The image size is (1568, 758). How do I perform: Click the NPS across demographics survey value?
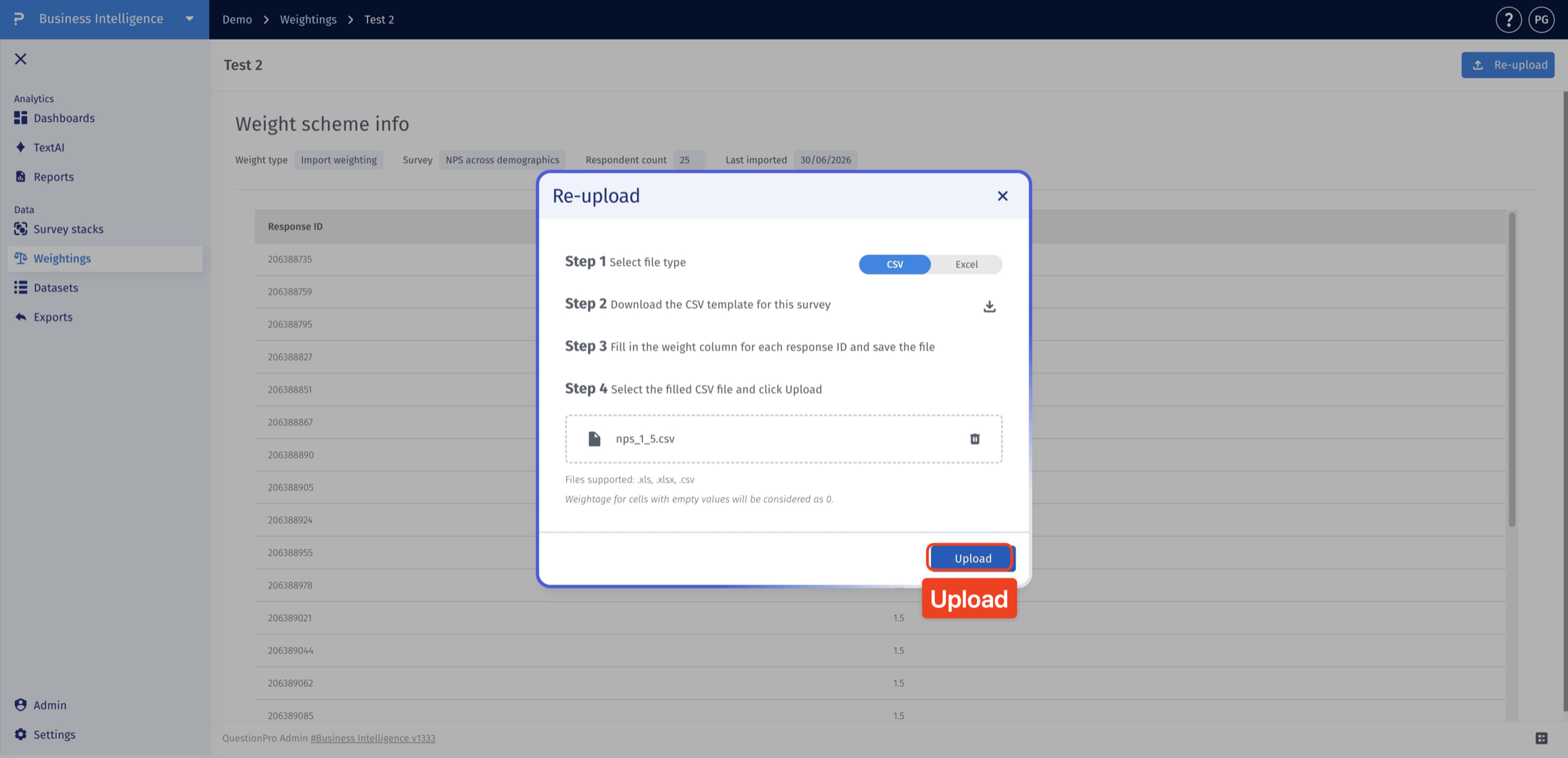tap(502, 160)
